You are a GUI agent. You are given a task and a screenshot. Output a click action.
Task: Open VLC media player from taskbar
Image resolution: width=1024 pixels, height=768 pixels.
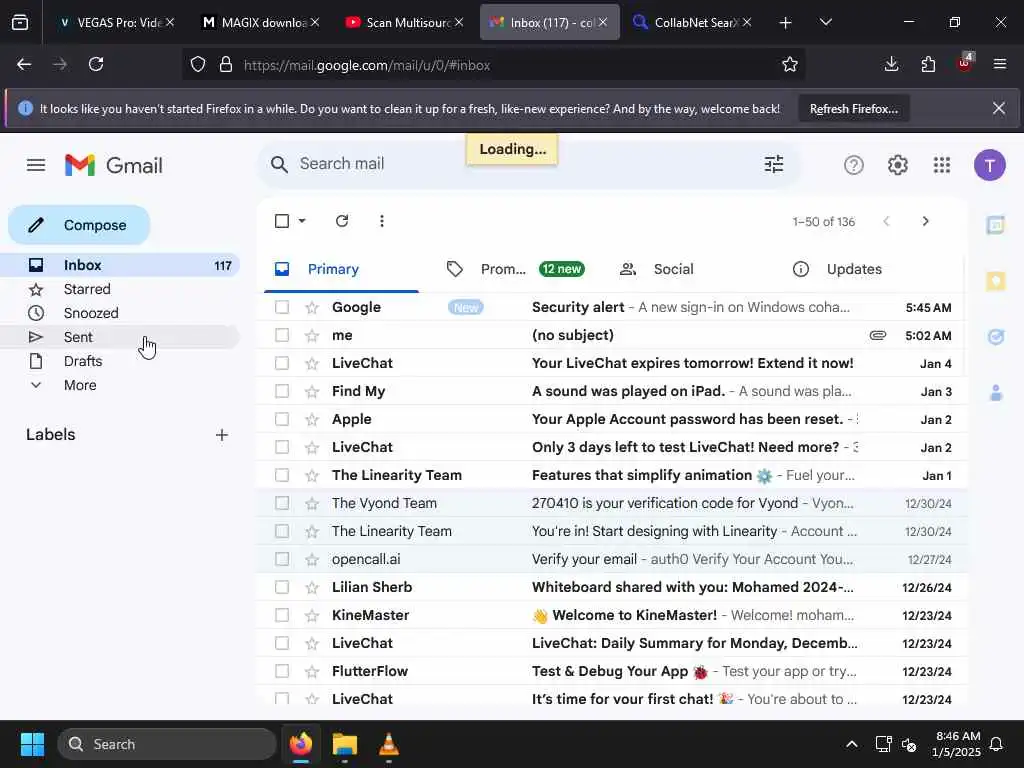[x=389, y=744]
